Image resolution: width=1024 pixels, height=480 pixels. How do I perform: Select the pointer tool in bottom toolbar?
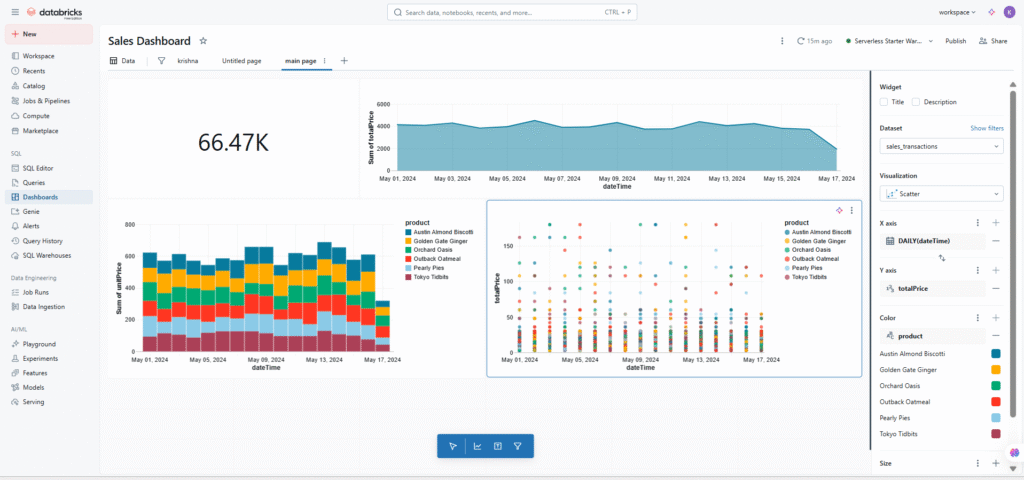point(454,446)
